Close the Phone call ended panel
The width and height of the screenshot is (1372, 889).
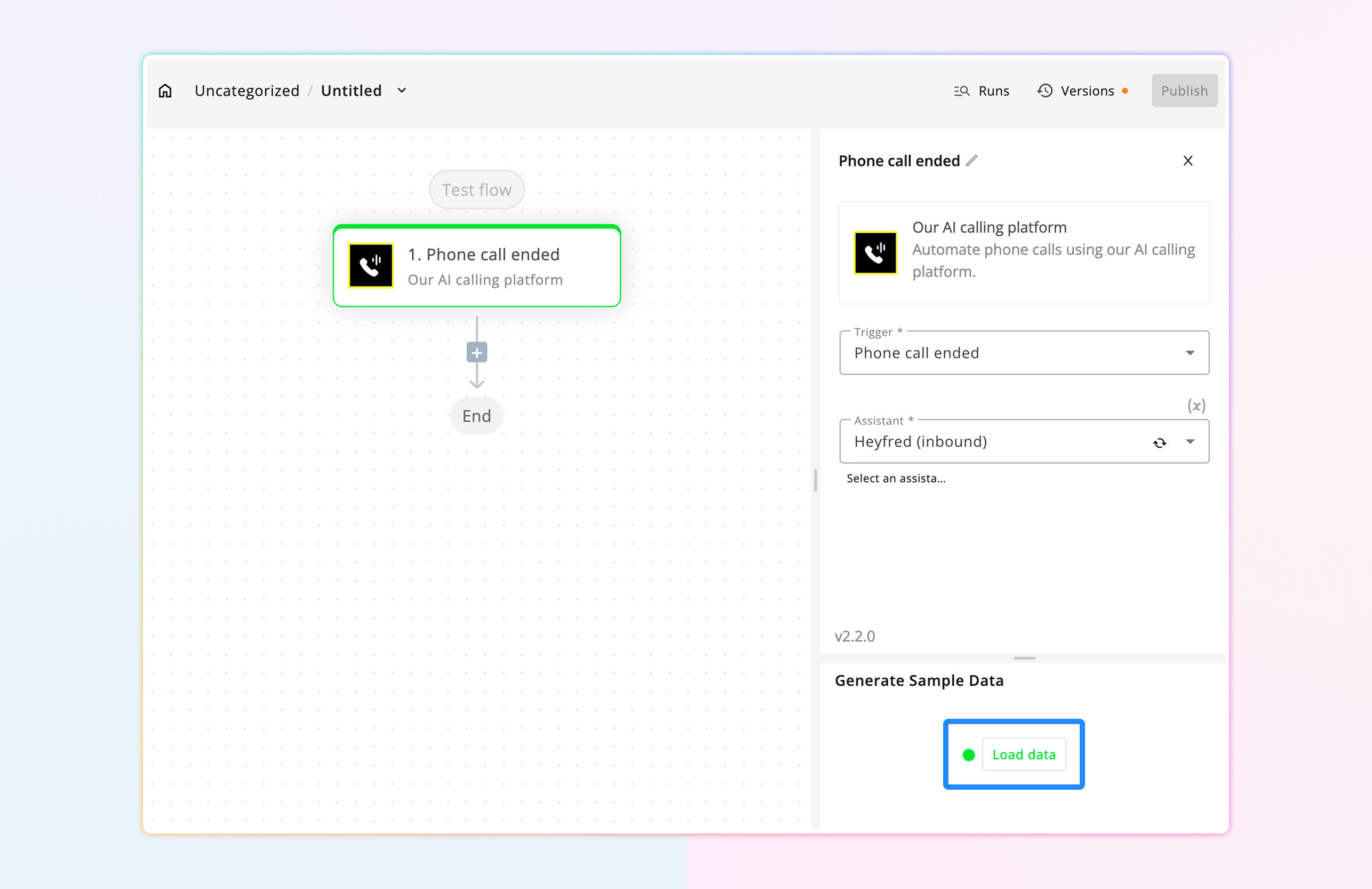click(x=1188, y=161)
